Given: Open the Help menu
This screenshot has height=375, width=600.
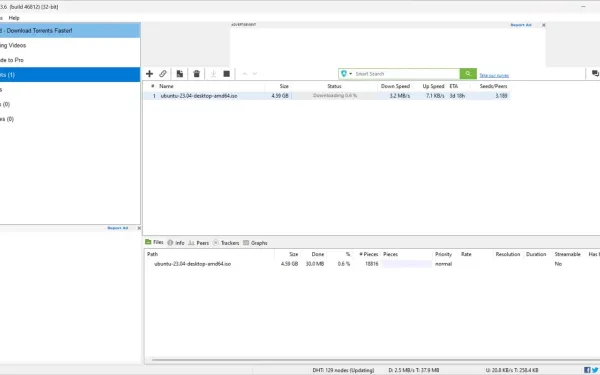Looking at the screenshot, I should point(14,18).
